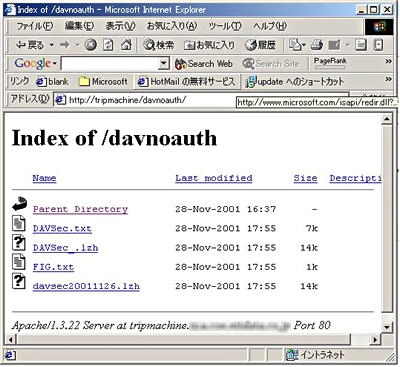Click the Search Web button
The image size is (400, 367).
click(204, 64)
